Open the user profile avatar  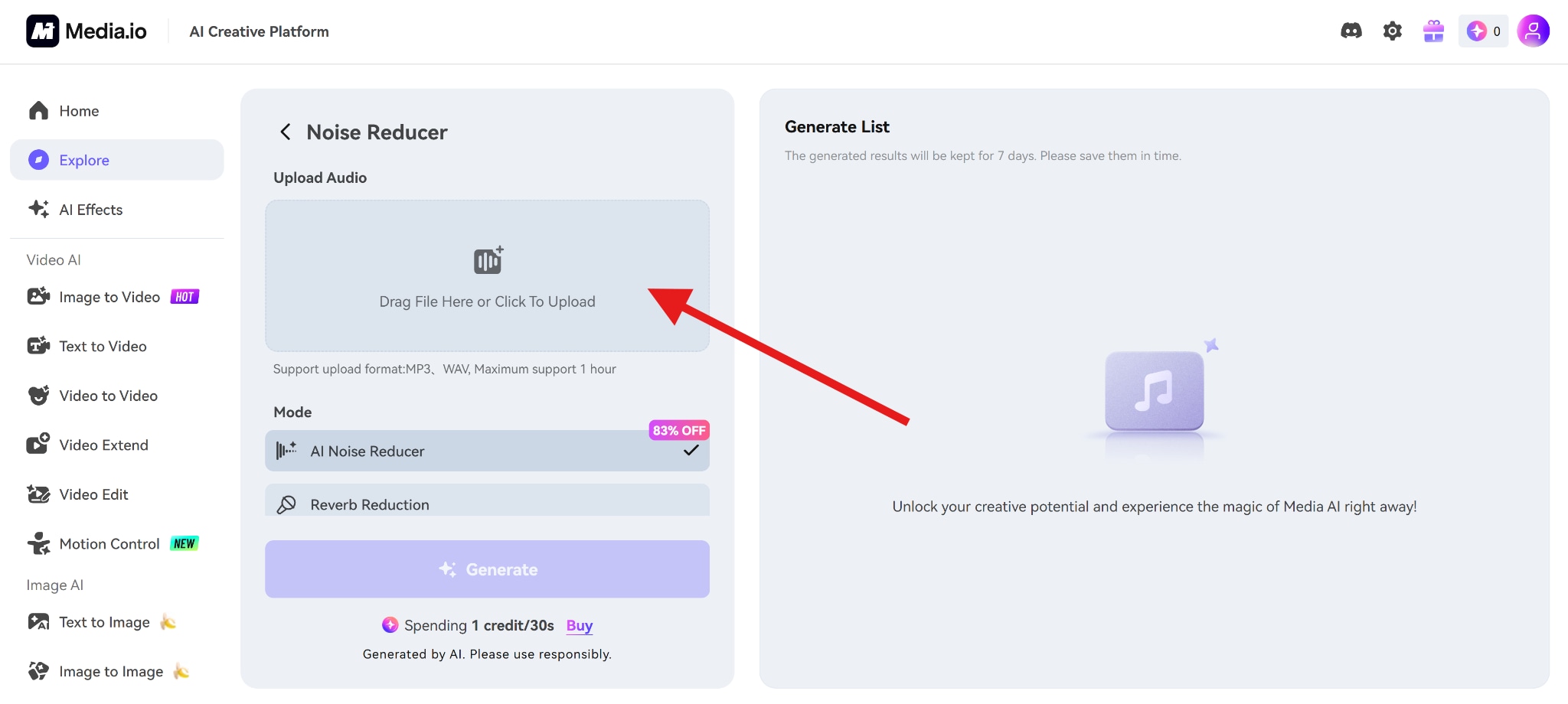[1533, 31]
